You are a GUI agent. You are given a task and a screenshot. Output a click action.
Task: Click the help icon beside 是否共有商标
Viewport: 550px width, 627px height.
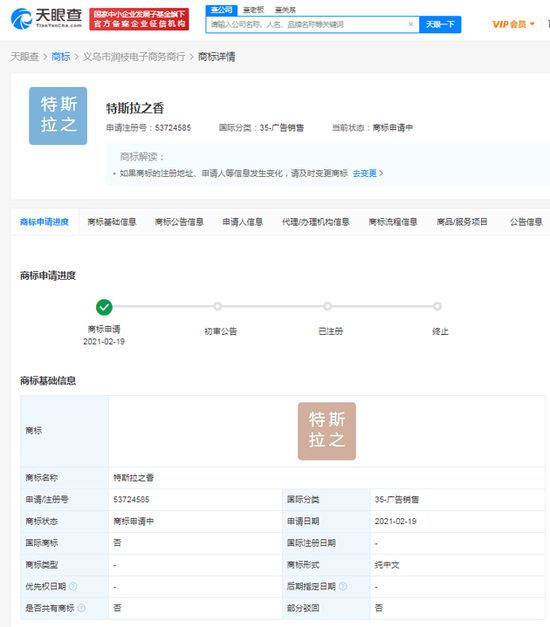pos(81,608)
